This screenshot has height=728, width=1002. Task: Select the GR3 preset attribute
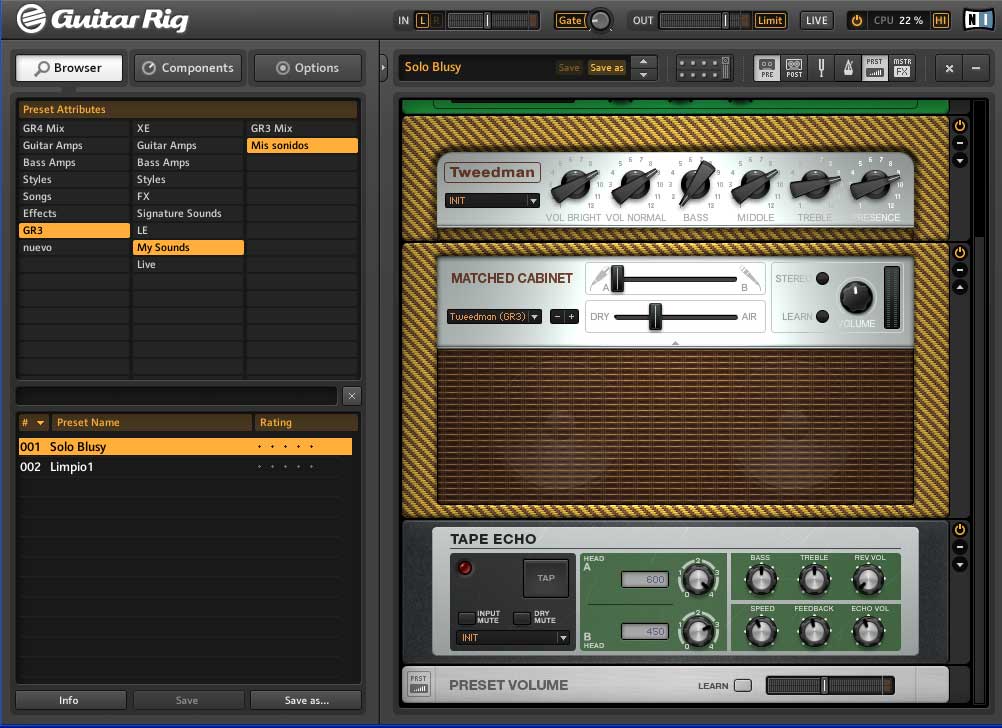74,230
